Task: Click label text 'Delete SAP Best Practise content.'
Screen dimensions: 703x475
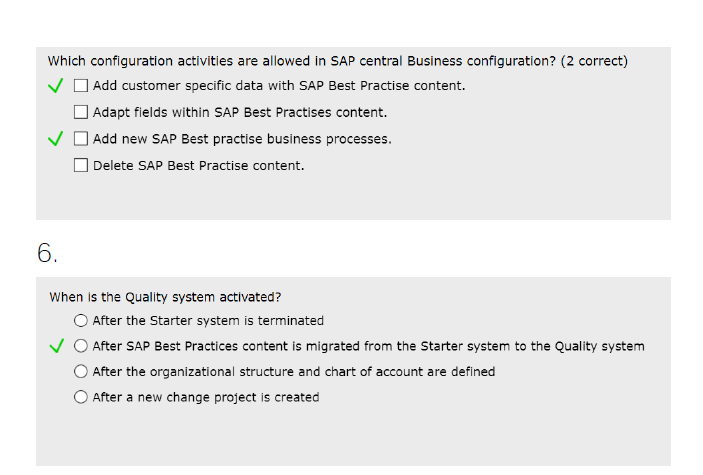Action: (x=199, y=166)
